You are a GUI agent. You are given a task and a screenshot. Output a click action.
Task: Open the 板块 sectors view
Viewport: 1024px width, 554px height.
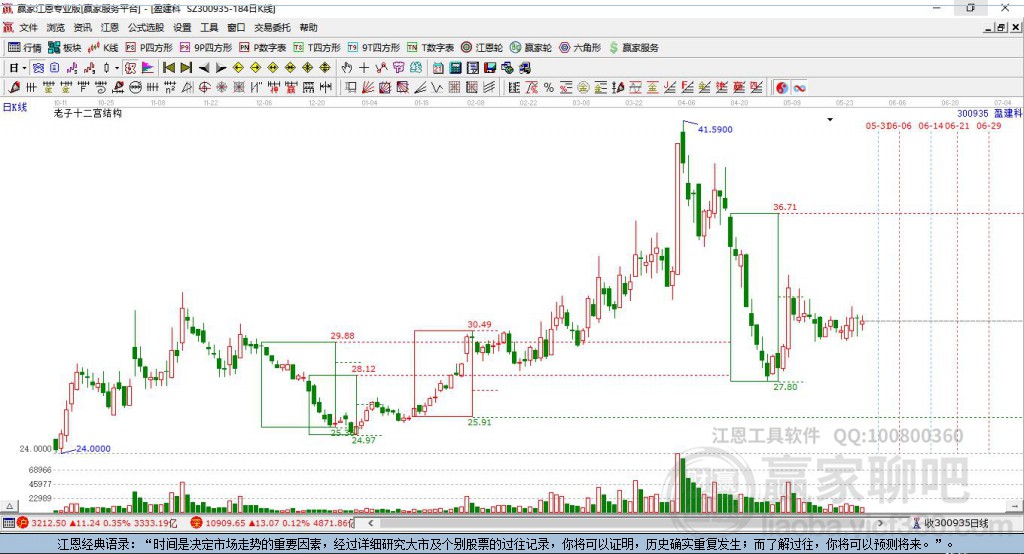point(64,48)
